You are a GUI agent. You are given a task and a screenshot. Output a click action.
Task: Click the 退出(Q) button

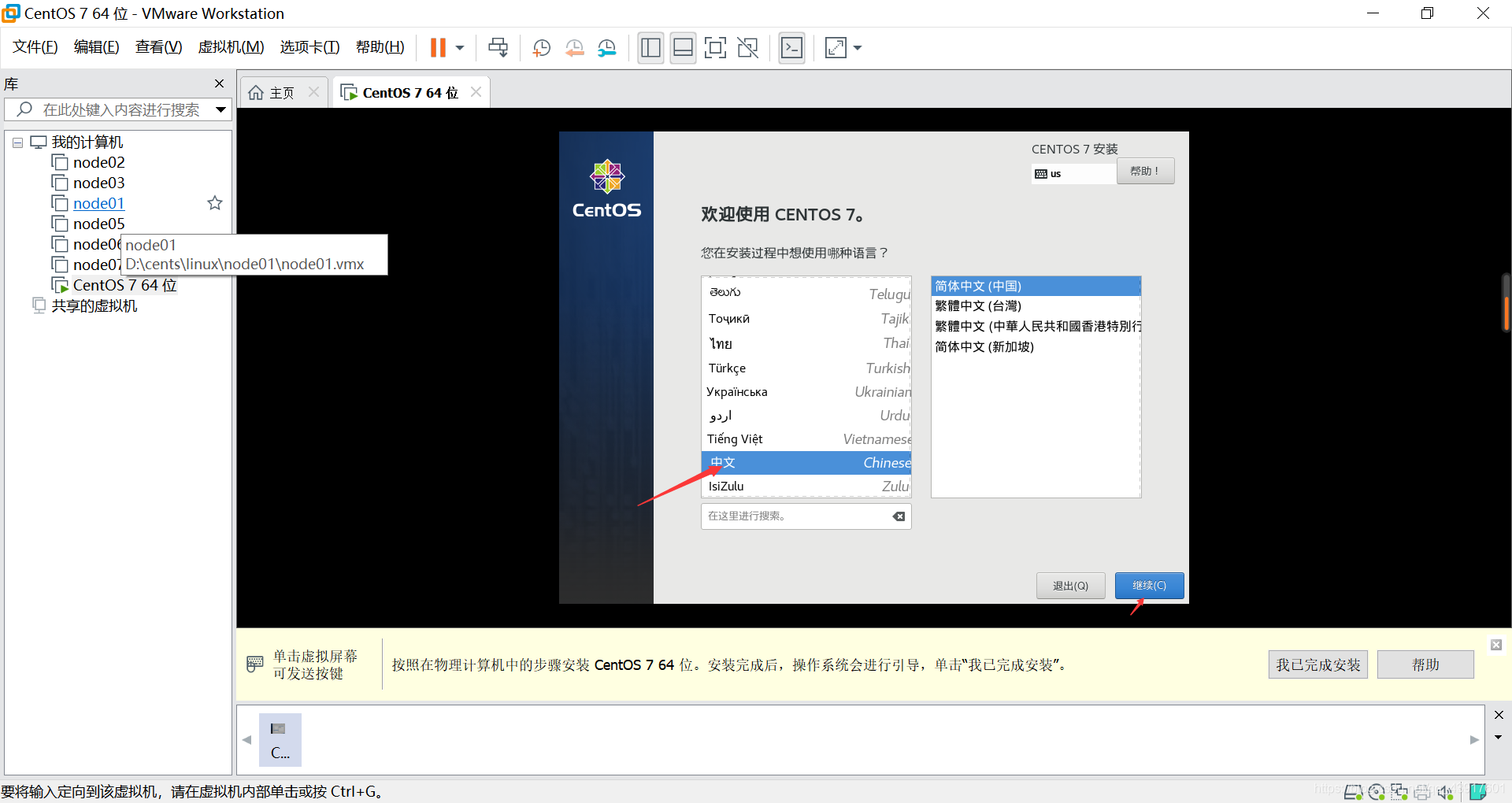click(1070, 586)
